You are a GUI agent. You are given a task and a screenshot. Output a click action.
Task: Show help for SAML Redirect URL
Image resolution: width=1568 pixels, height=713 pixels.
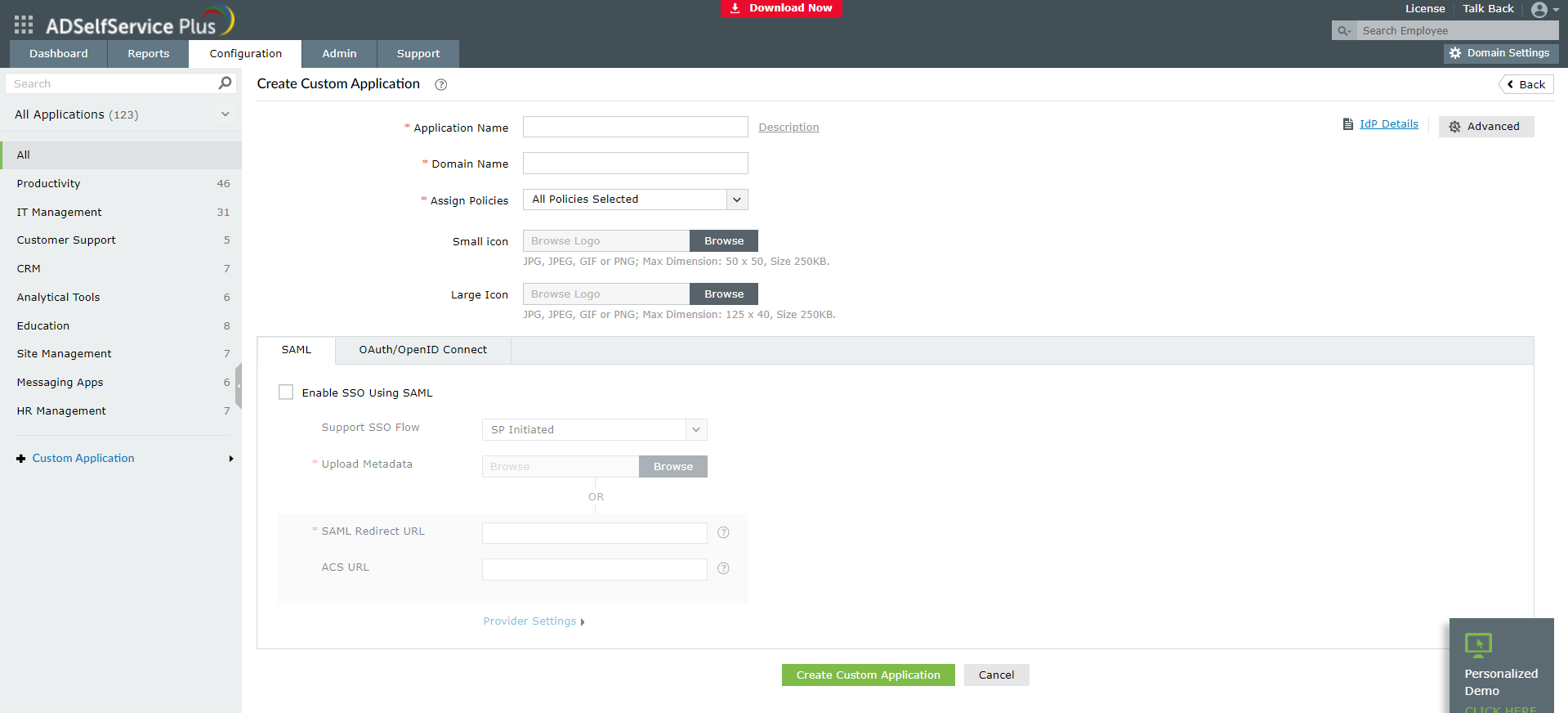click(x=723, y=532)
